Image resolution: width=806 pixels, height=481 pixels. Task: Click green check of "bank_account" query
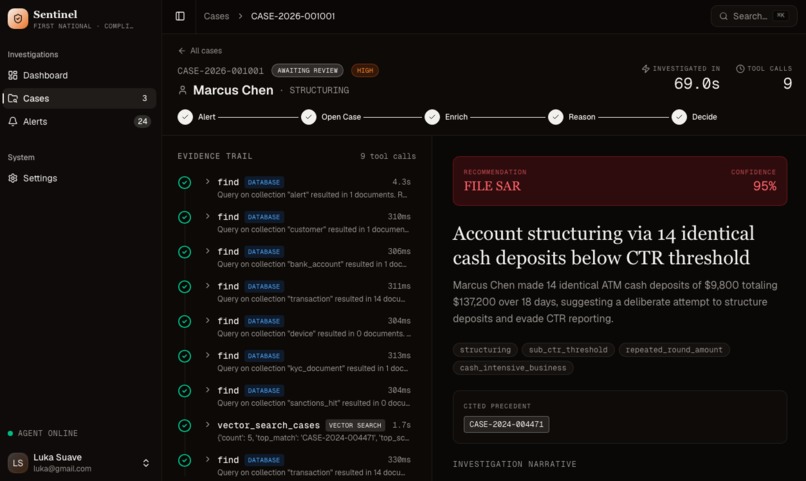point(185,252)
